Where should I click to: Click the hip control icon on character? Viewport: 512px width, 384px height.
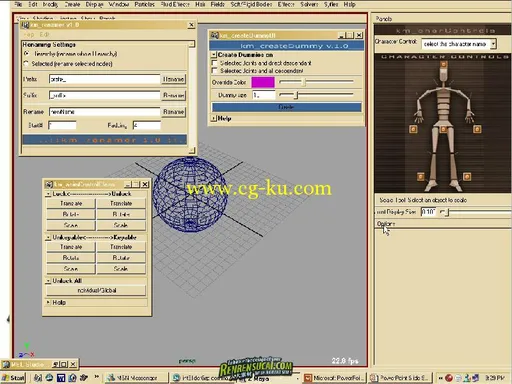[x=443, y=129]
